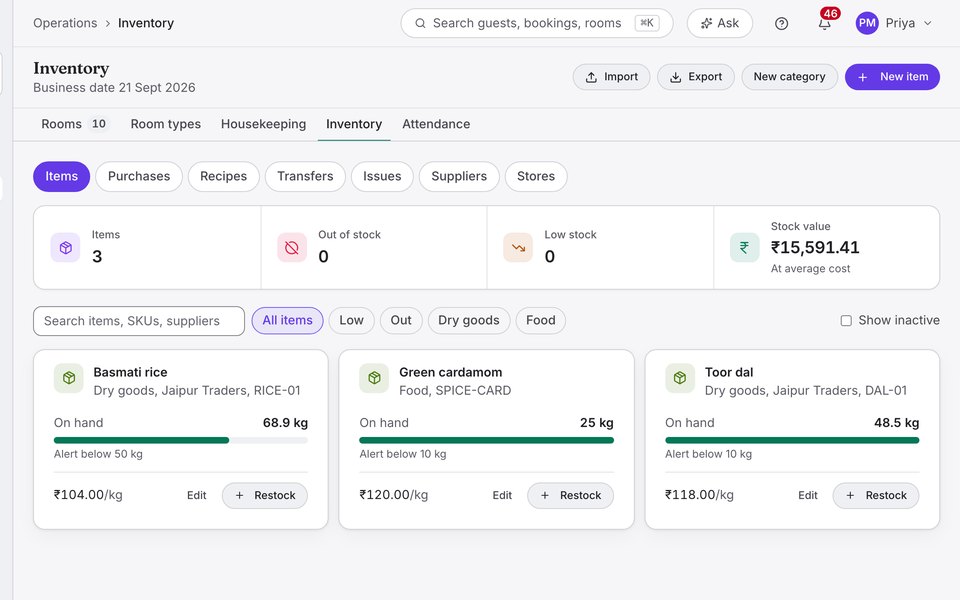The image size is (960, 600).
Task: Click the Inventory breadcrumb text
Action: tap(146, 23)
